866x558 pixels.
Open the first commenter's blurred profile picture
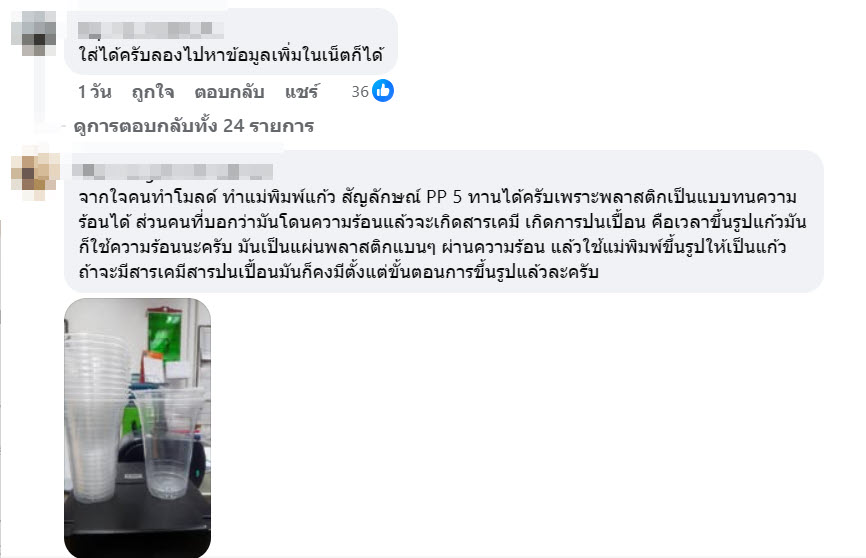[34, 33]
